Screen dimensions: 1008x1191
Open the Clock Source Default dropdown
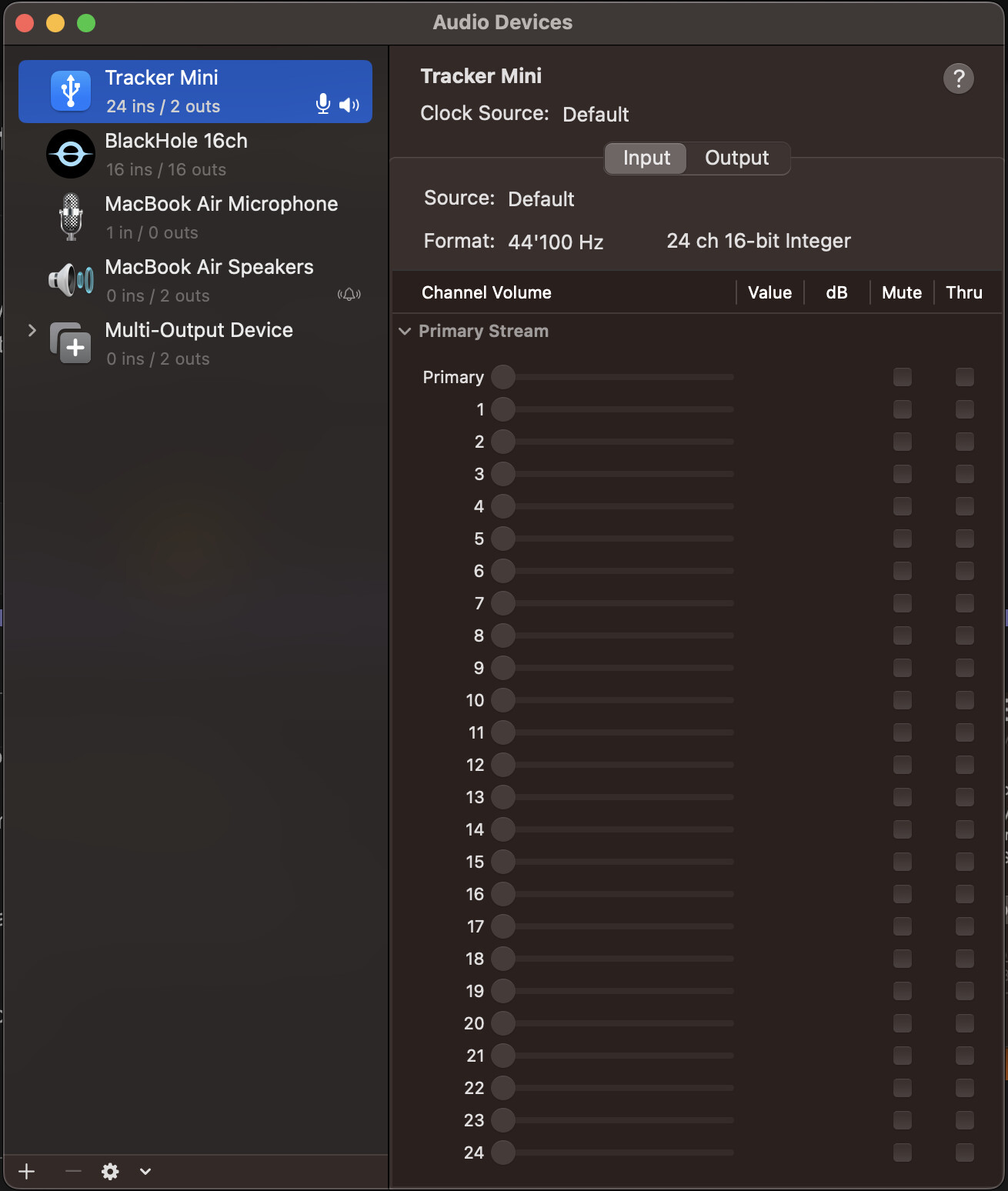pyautogui.click(x=596, y=115)
